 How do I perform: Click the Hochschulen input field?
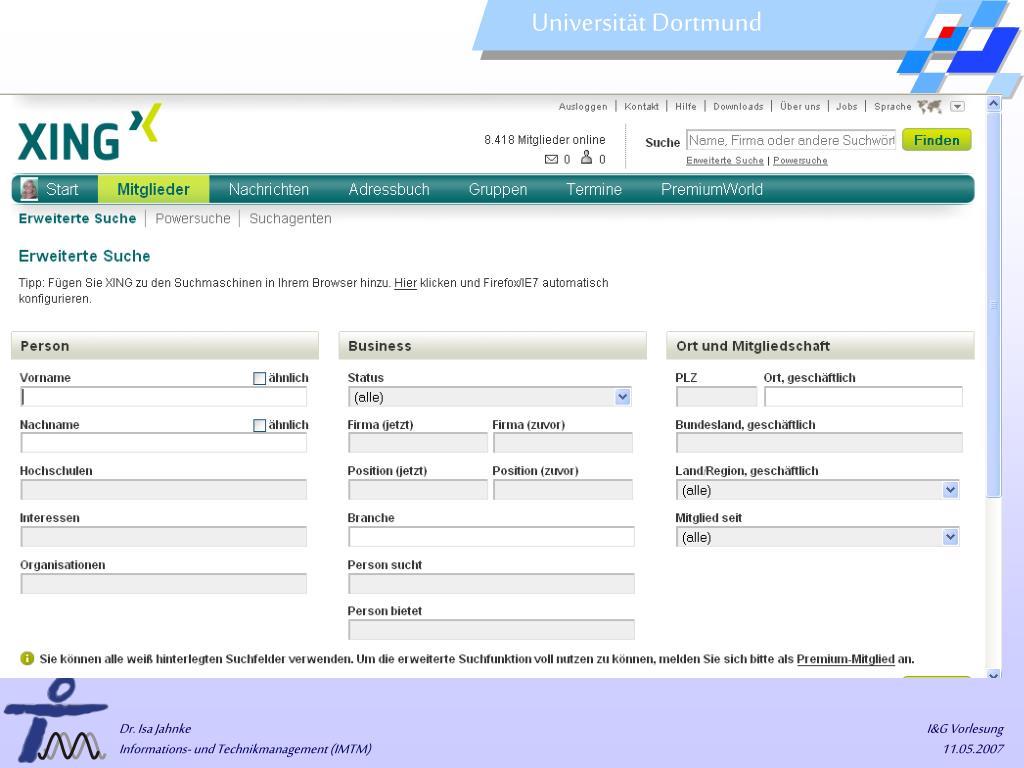[163, 490]
